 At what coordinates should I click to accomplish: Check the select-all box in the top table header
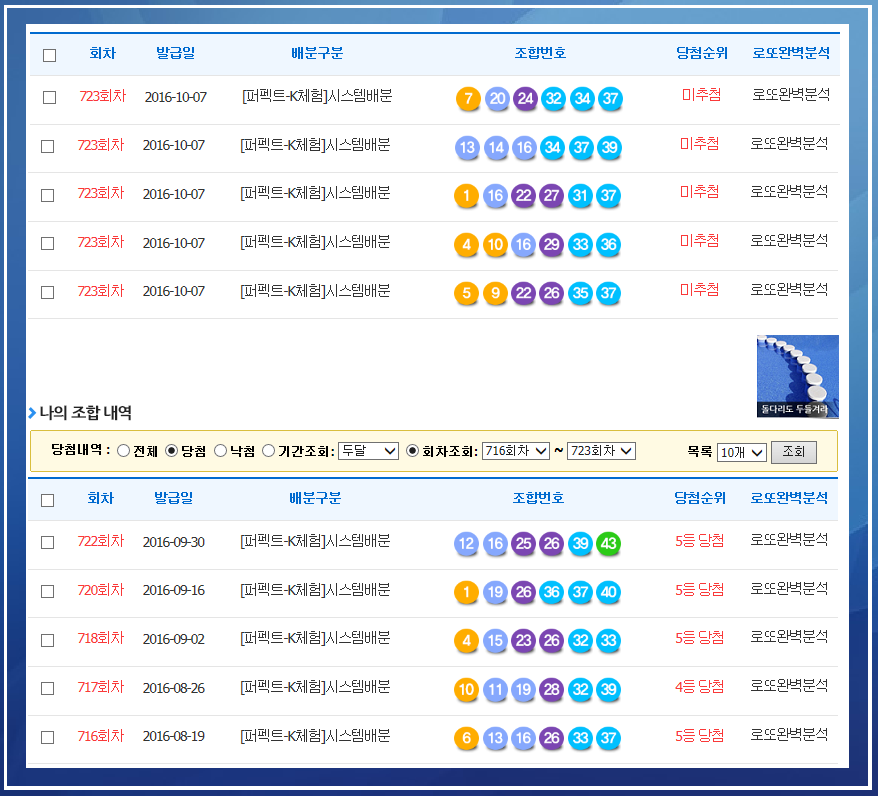[49, 55]
